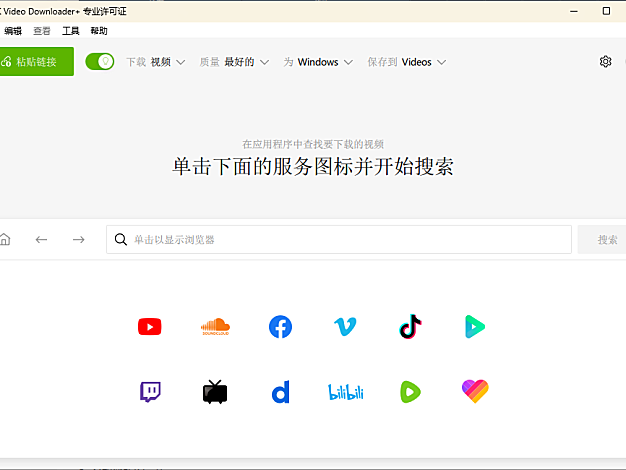Open SoundCloud service icon

point(215,327)
